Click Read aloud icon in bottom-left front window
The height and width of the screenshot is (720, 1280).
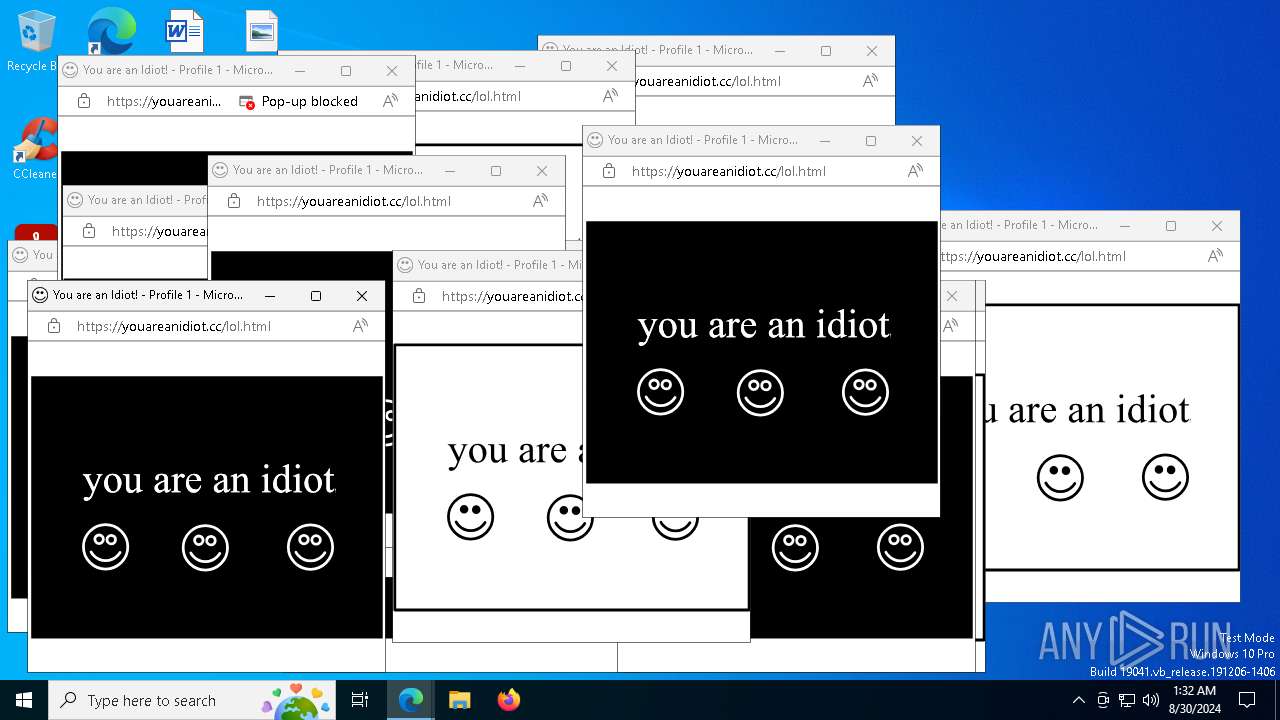[x=360, y=326]
